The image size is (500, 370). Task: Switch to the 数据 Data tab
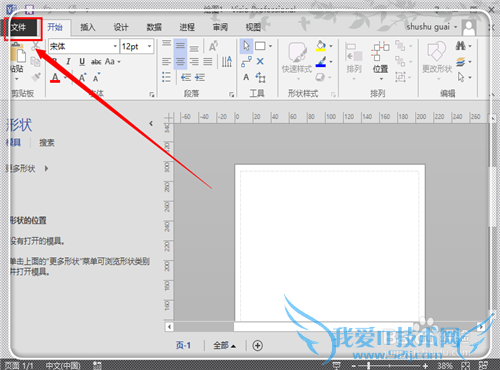(154, 27)
